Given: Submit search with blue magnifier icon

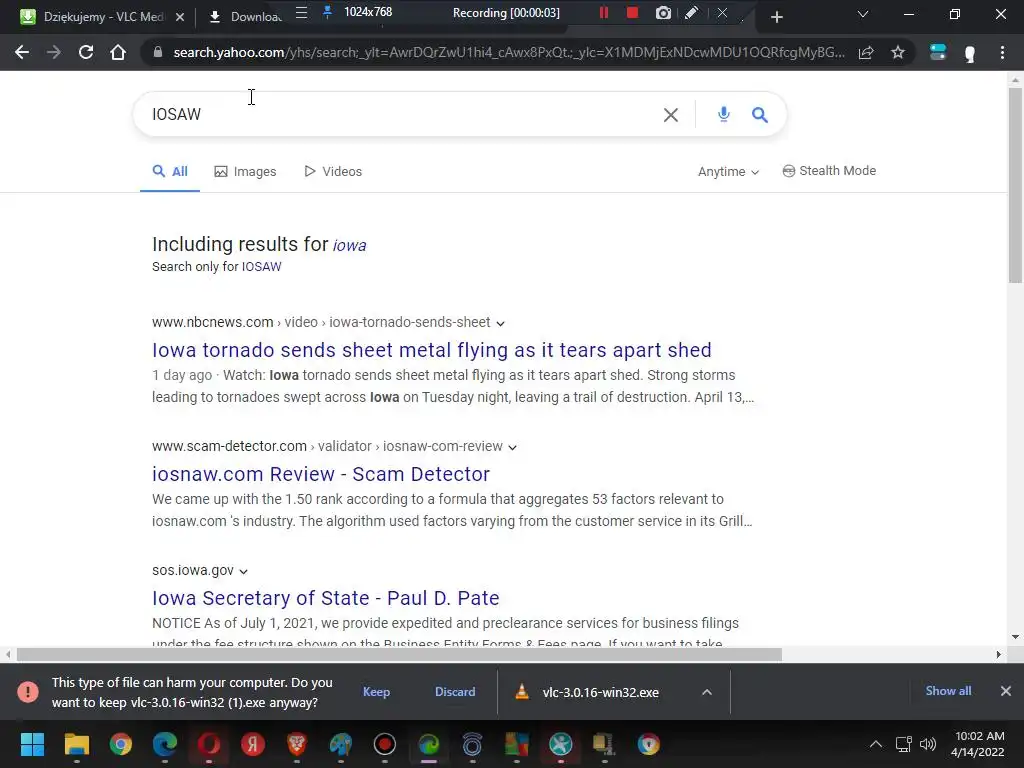Looking at the screenshot, I should (760, 115).
